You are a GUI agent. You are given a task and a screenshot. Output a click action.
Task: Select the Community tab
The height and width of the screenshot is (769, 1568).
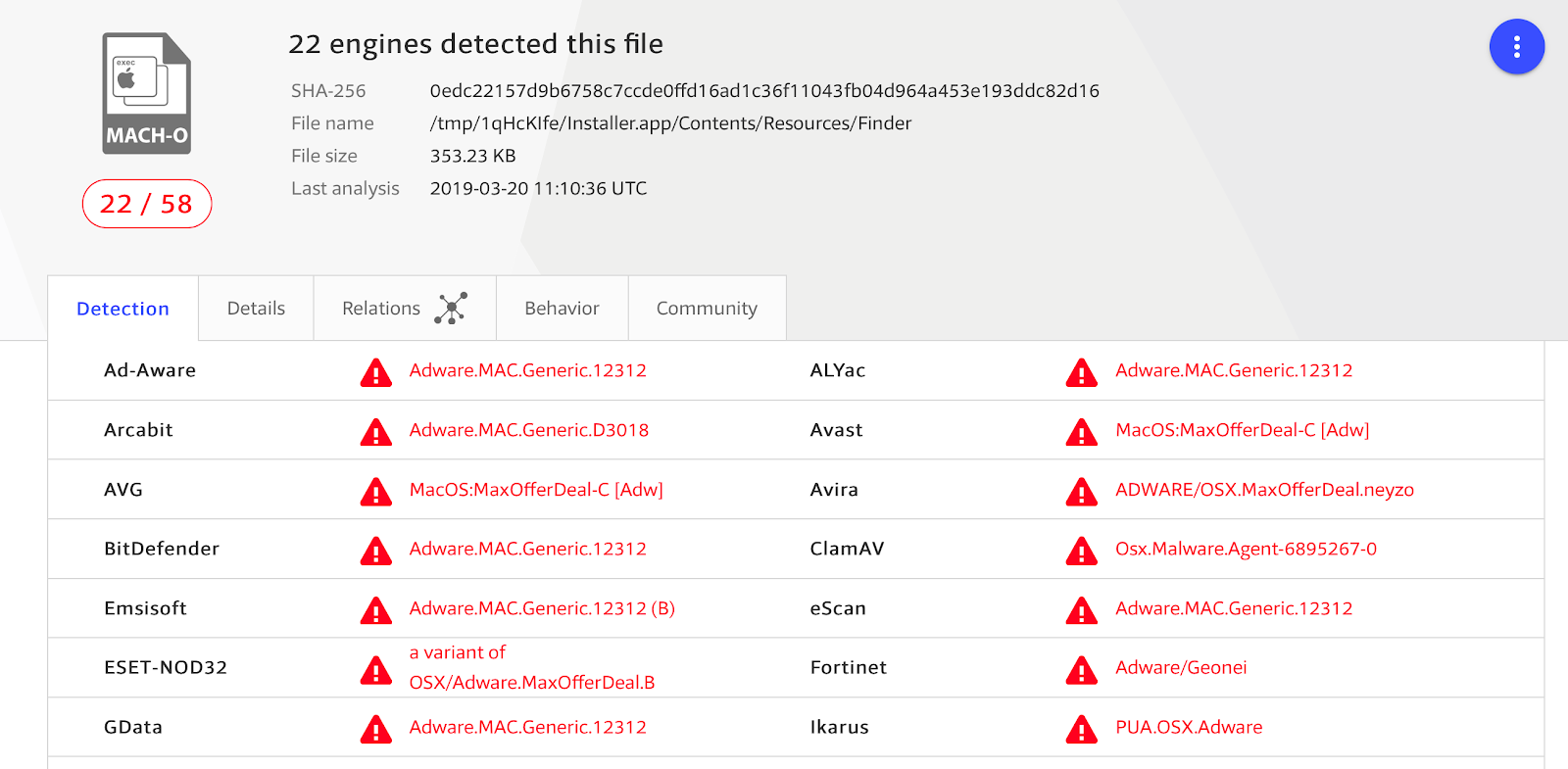click(x=707, y=309)
